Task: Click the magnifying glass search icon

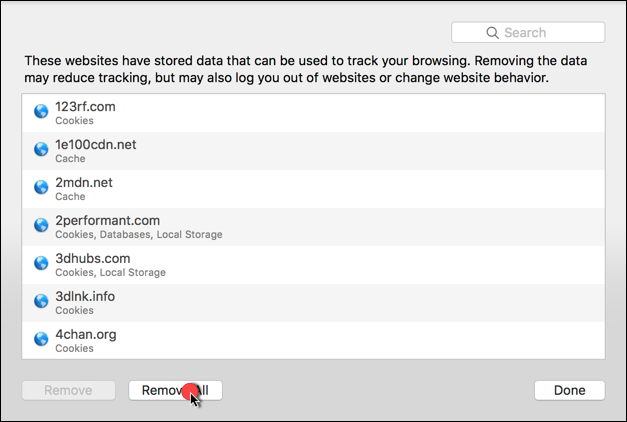Action: (x=492, y=33)
